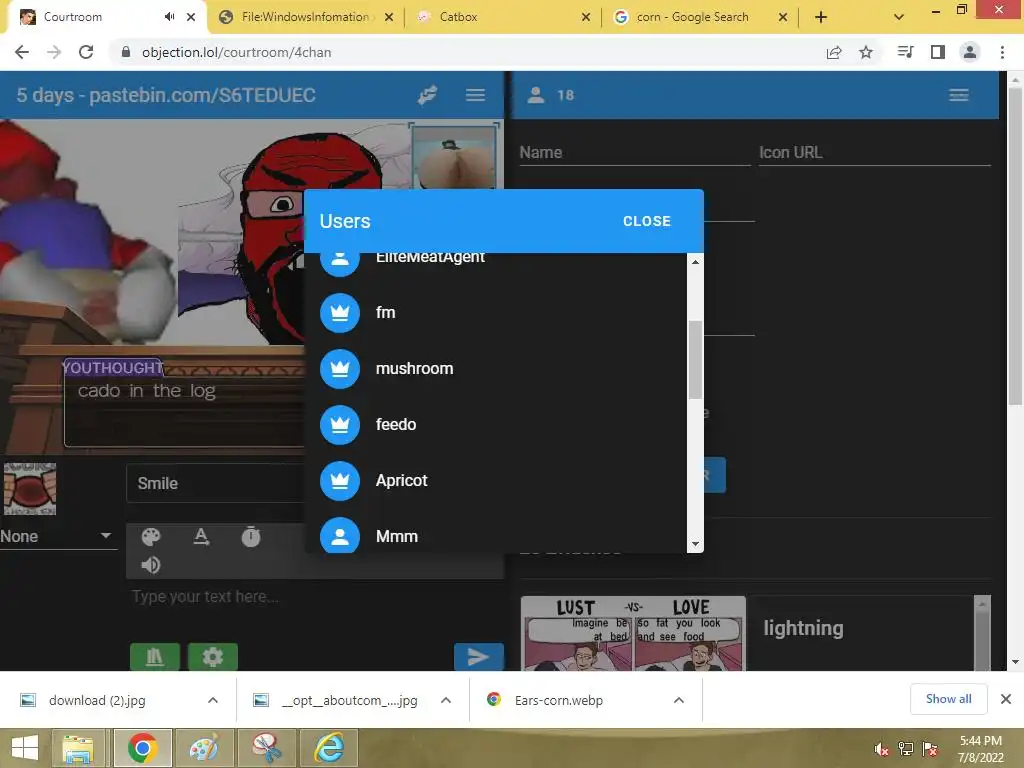Open the right panel hamburger menu
This screenshot has height=768, width=1024.
coord(959,95)
